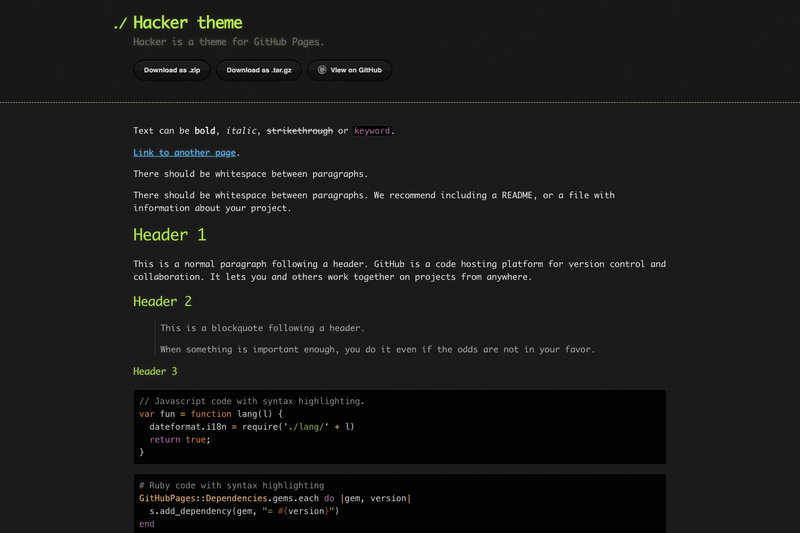Click the 'end' keyword in Ruby code
800x533 pixels.
(x=146, y=523)
